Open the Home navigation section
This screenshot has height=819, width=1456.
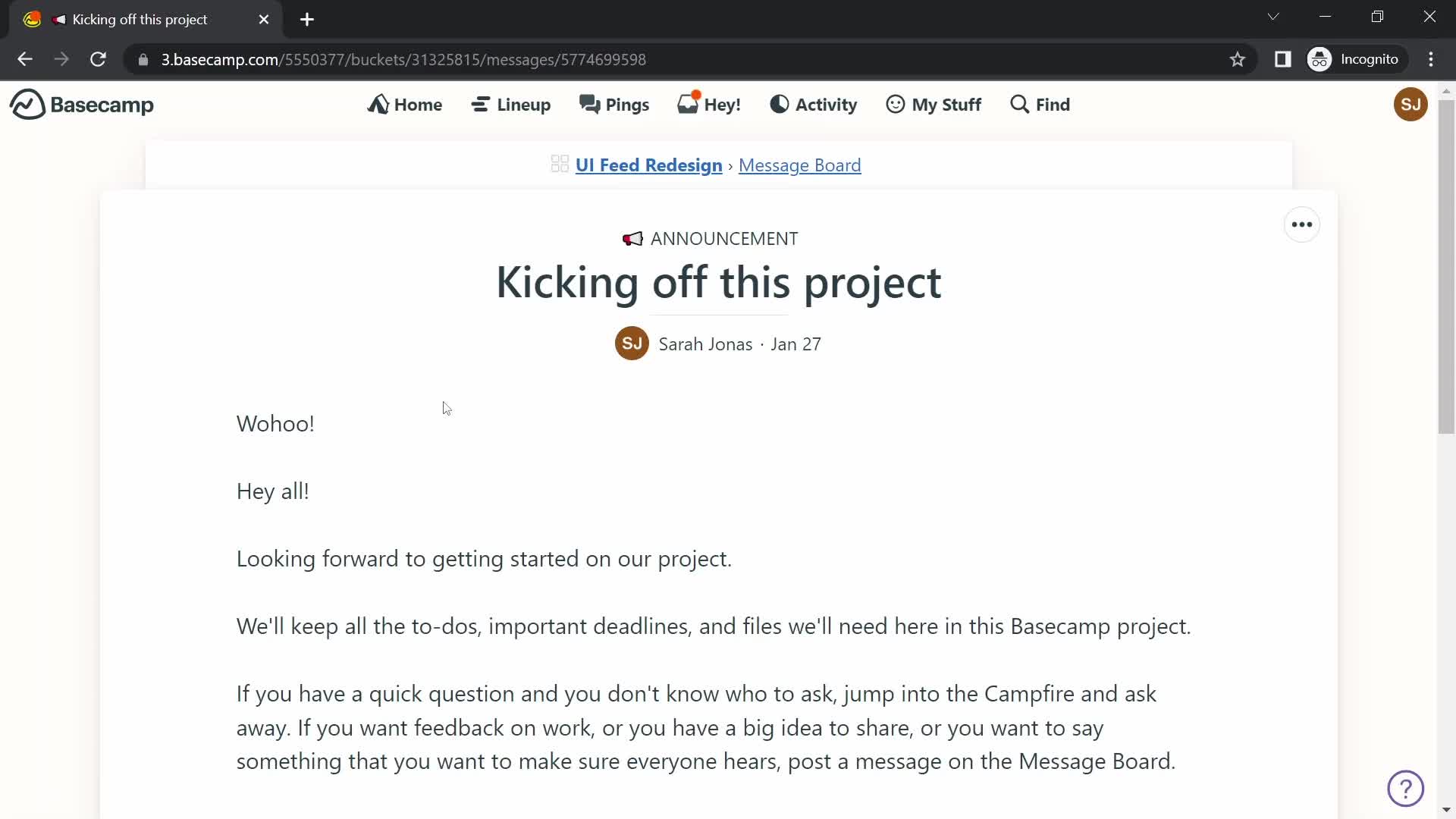coord(406,104)
